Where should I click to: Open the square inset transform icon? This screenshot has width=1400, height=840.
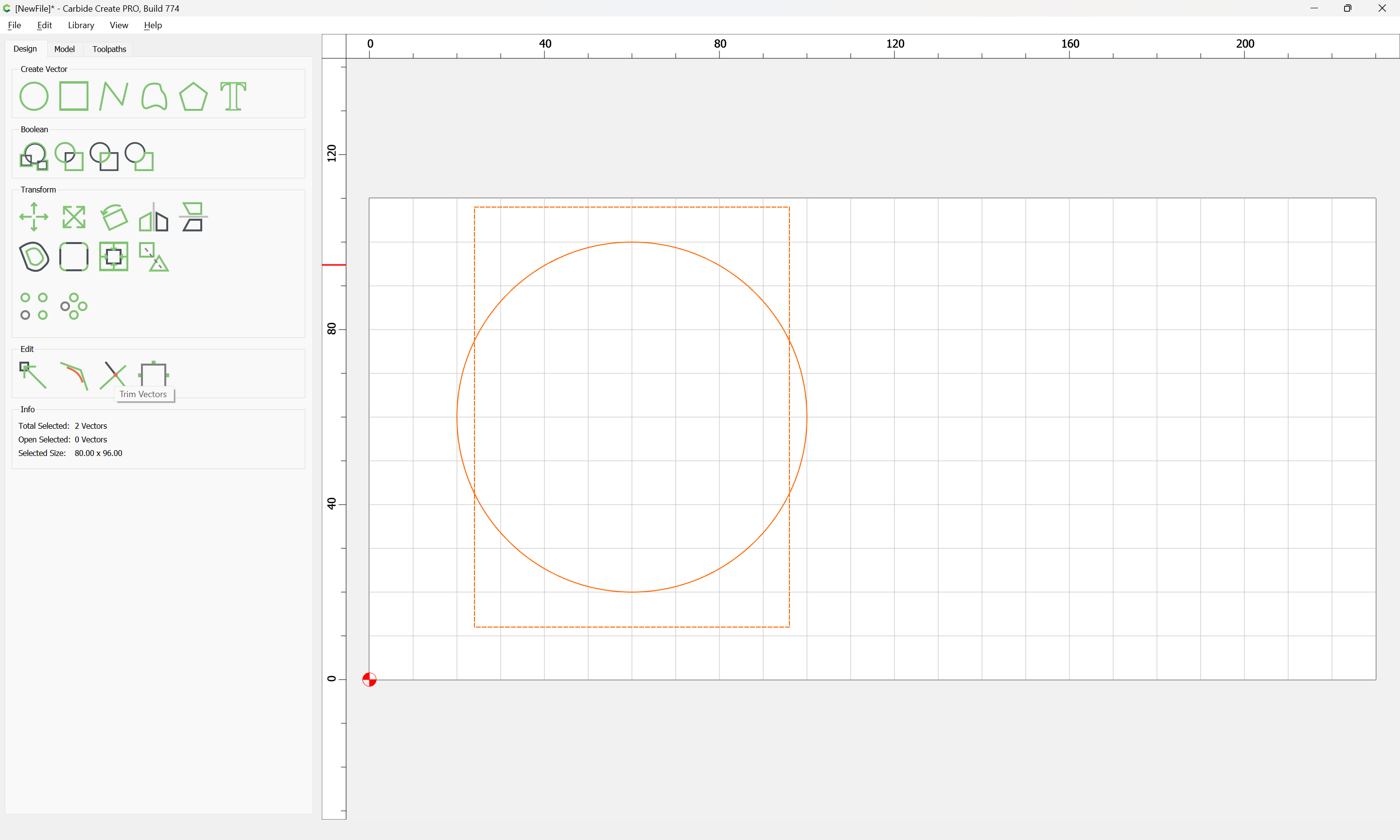(x=114, y=256)
